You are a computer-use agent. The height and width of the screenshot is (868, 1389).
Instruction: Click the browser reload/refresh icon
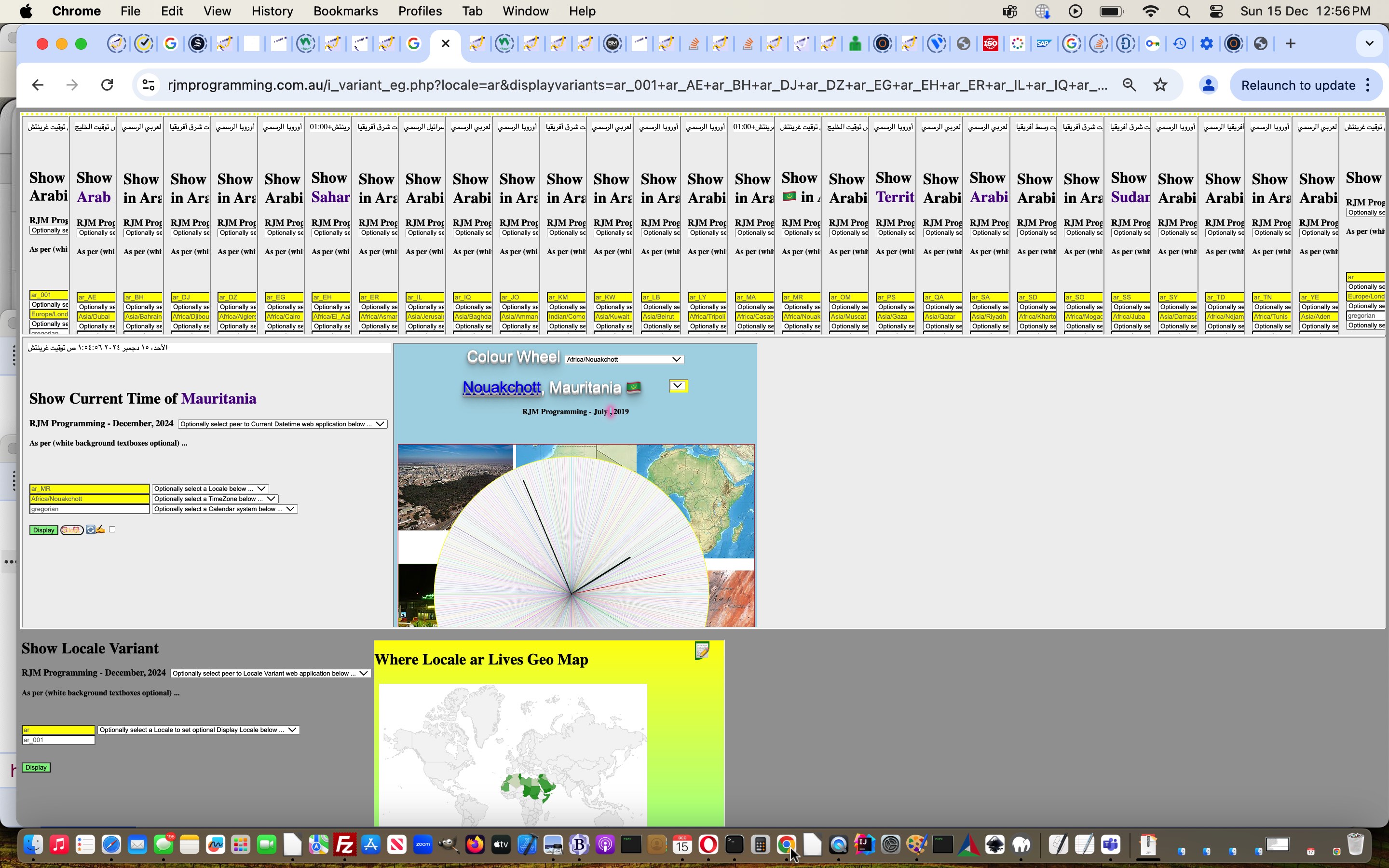[x=107, y=84]
